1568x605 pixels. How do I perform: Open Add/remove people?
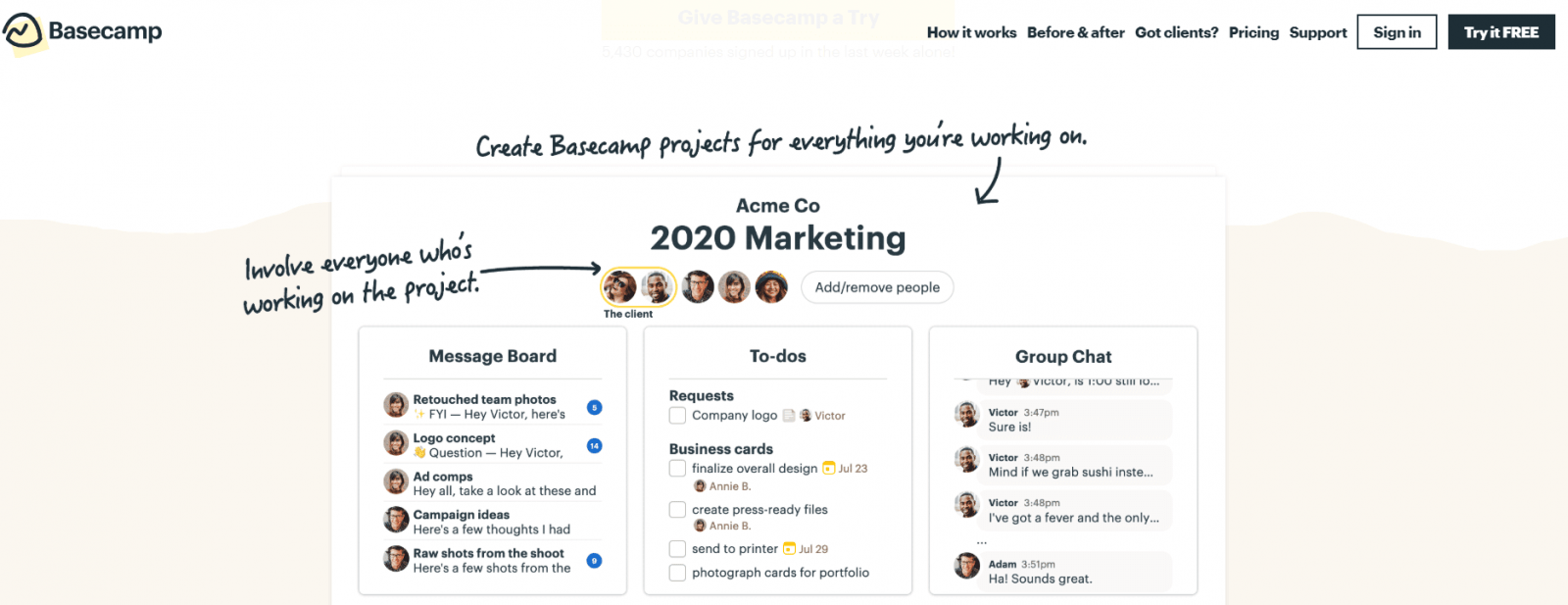(x=876, y=286)
